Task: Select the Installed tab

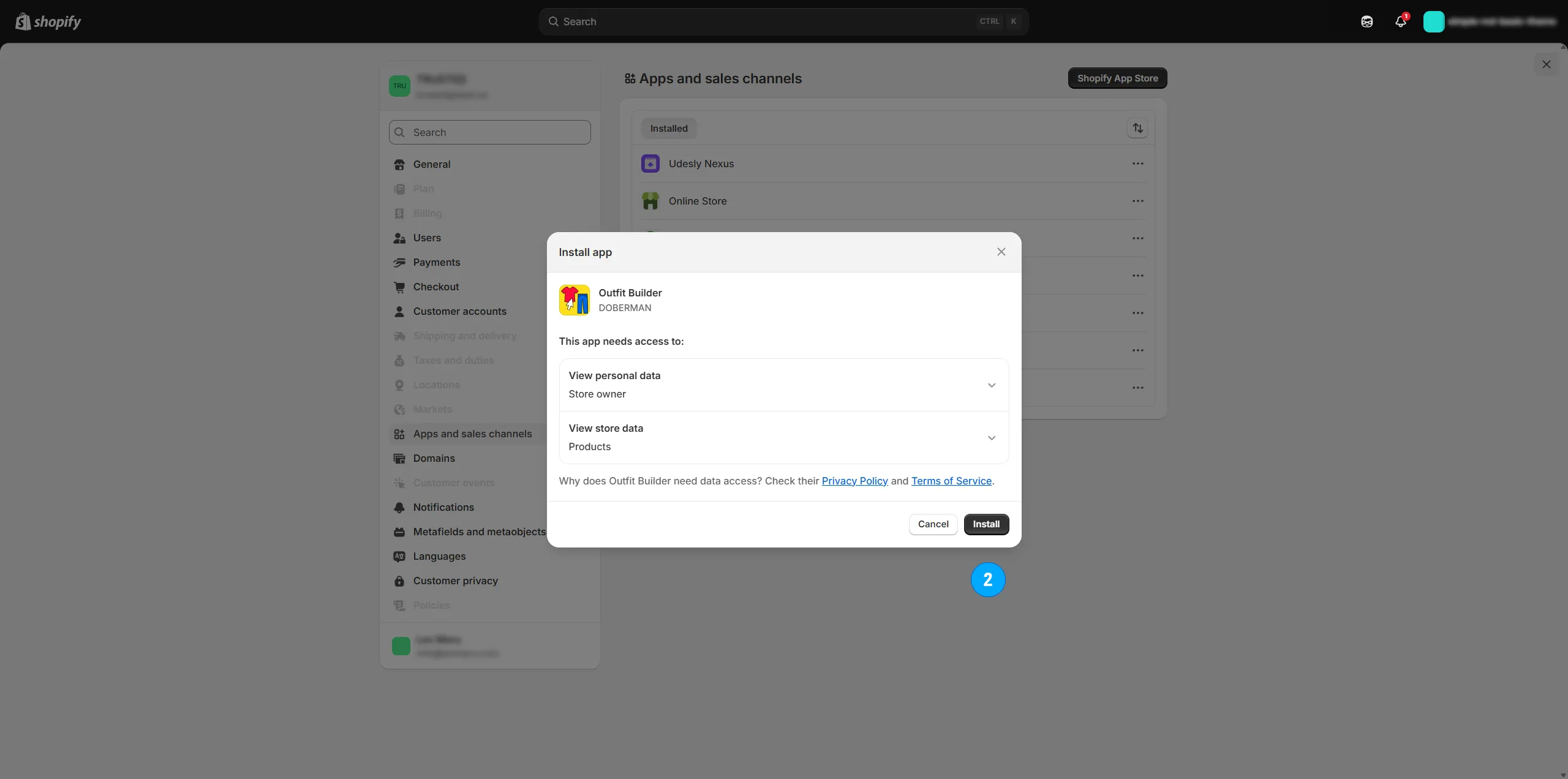Action: point(668,129)
